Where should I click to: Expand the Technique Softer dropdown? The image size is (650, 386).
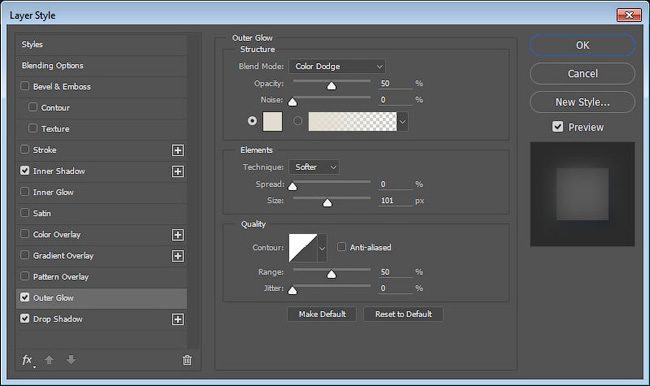[x=314, y=167]
